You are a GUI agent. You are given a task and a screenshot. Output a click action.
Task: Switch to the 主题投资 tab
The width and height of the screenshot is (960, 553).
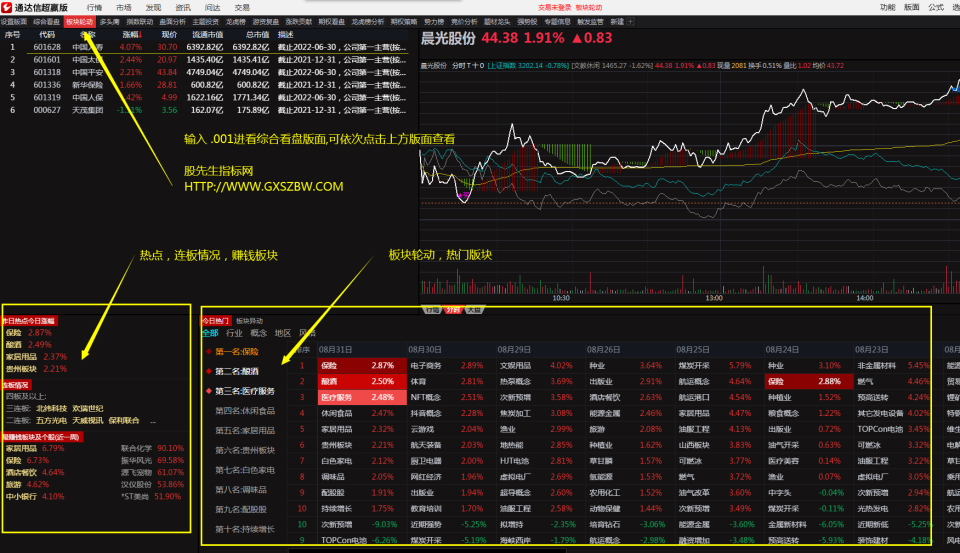(205, 21)
